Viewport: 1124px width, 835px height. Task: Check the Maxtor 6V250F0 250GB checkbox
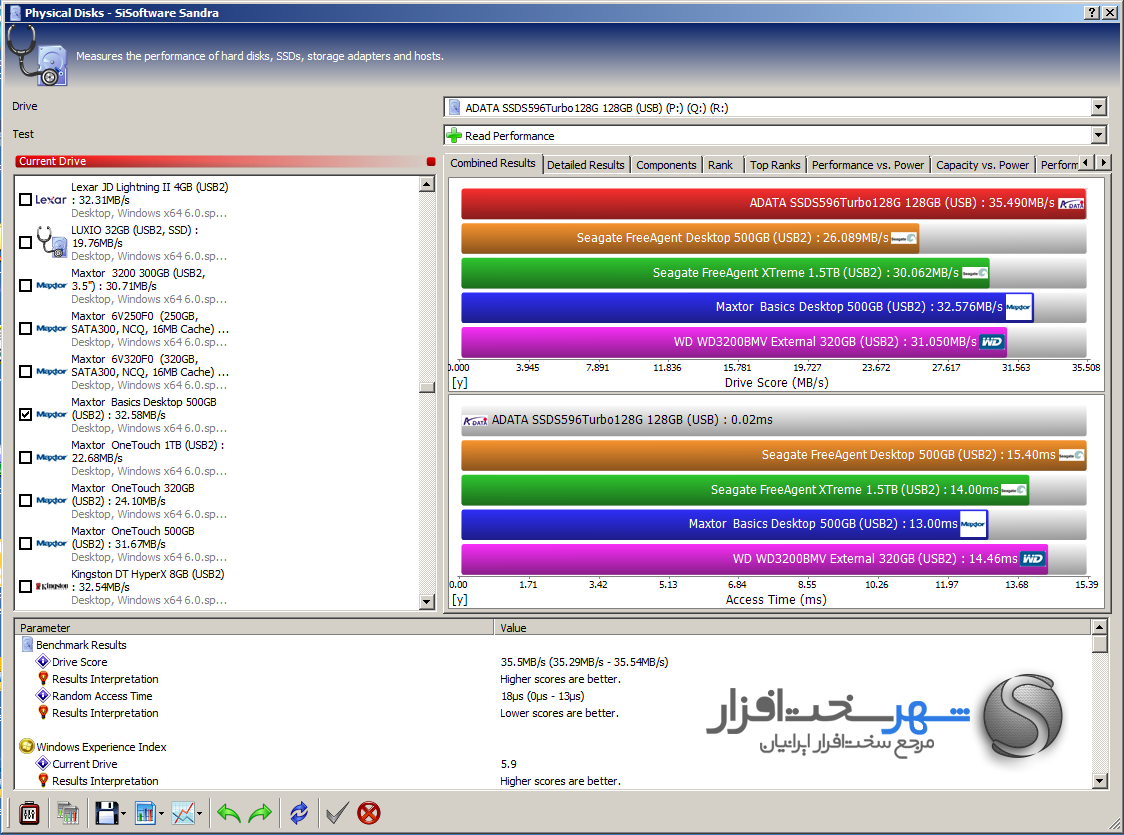point(25,328)
